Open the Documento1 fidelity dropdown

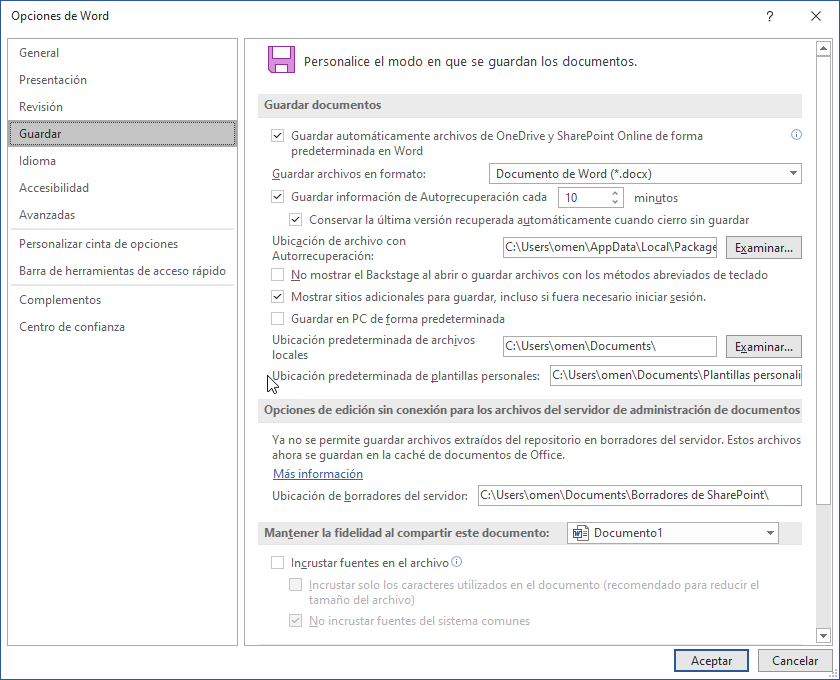click(x=768, y=533)
